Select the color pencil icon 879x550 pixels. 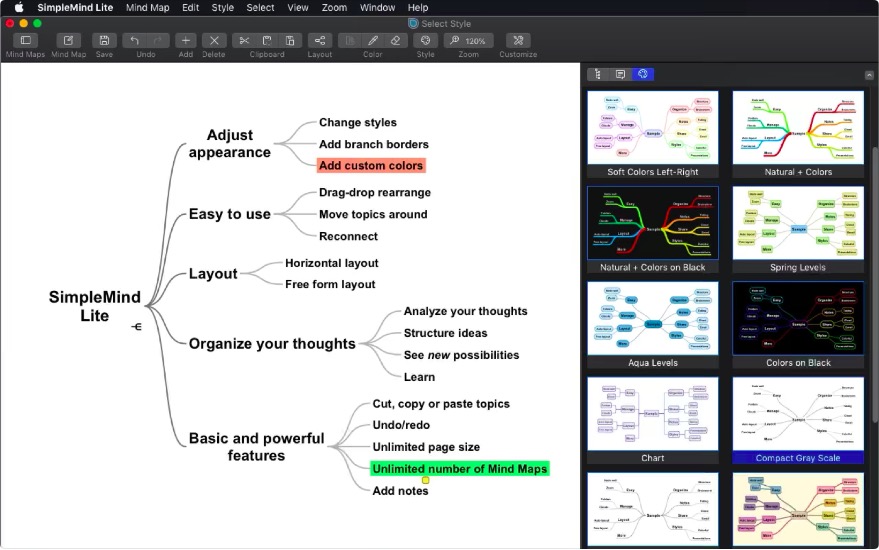[372, 40]
